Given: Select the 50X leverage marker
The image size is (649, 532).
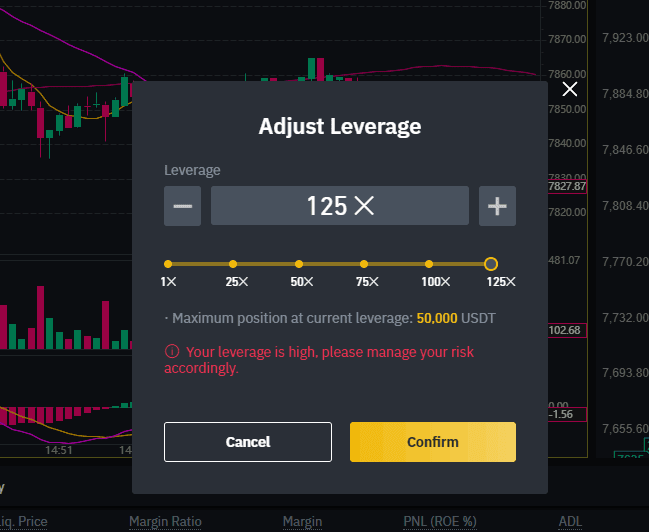Looking at the screenshot, I should (x=299, y=264).
